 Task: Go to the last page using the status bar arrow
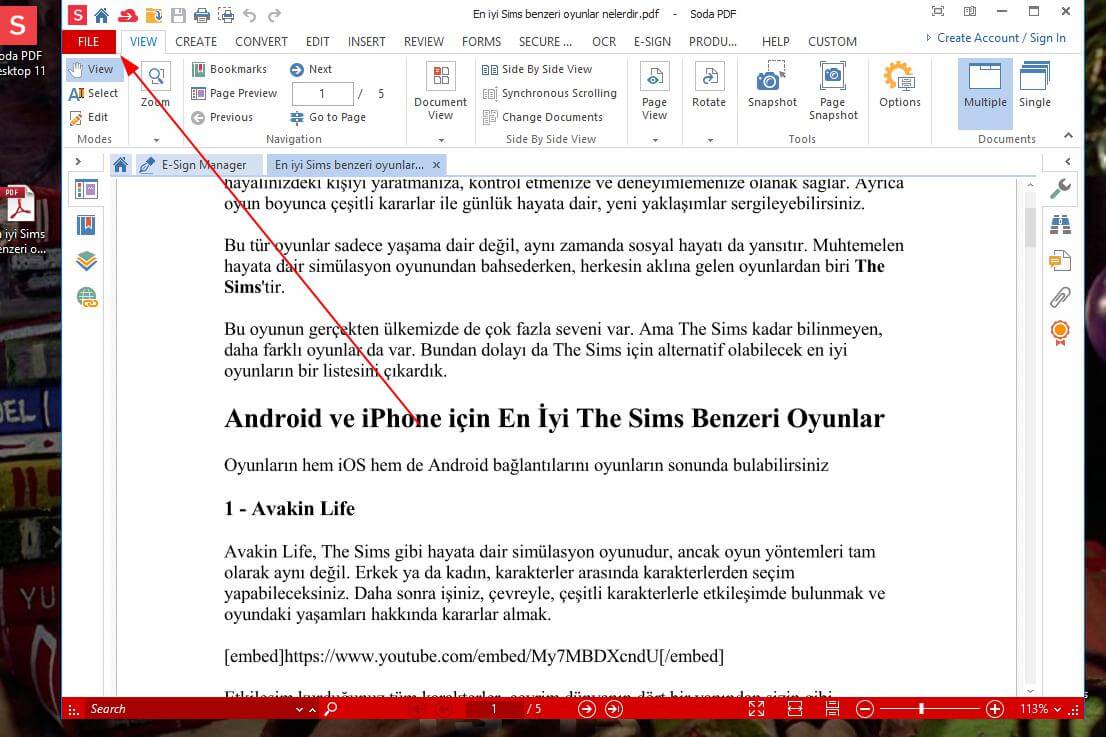pyautogui.click(x=614, y=709)
